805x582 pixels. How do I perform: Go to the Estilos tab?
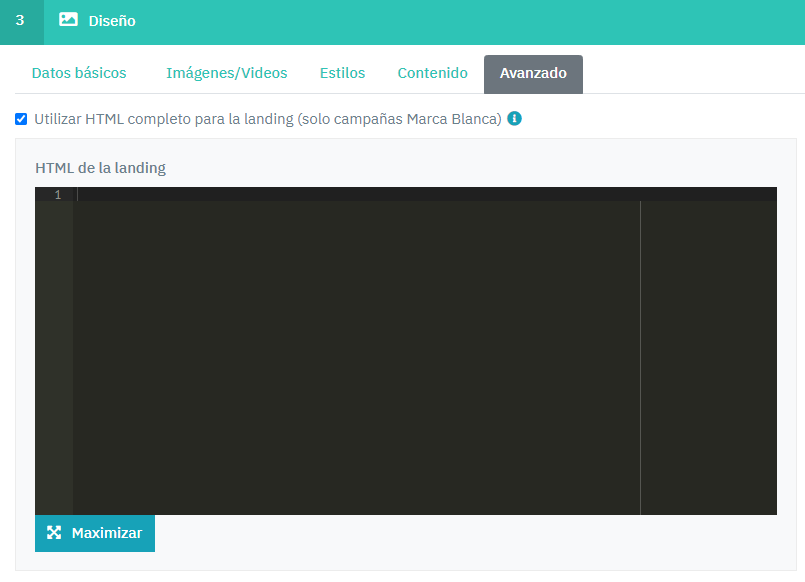click(x=342, y=73)
